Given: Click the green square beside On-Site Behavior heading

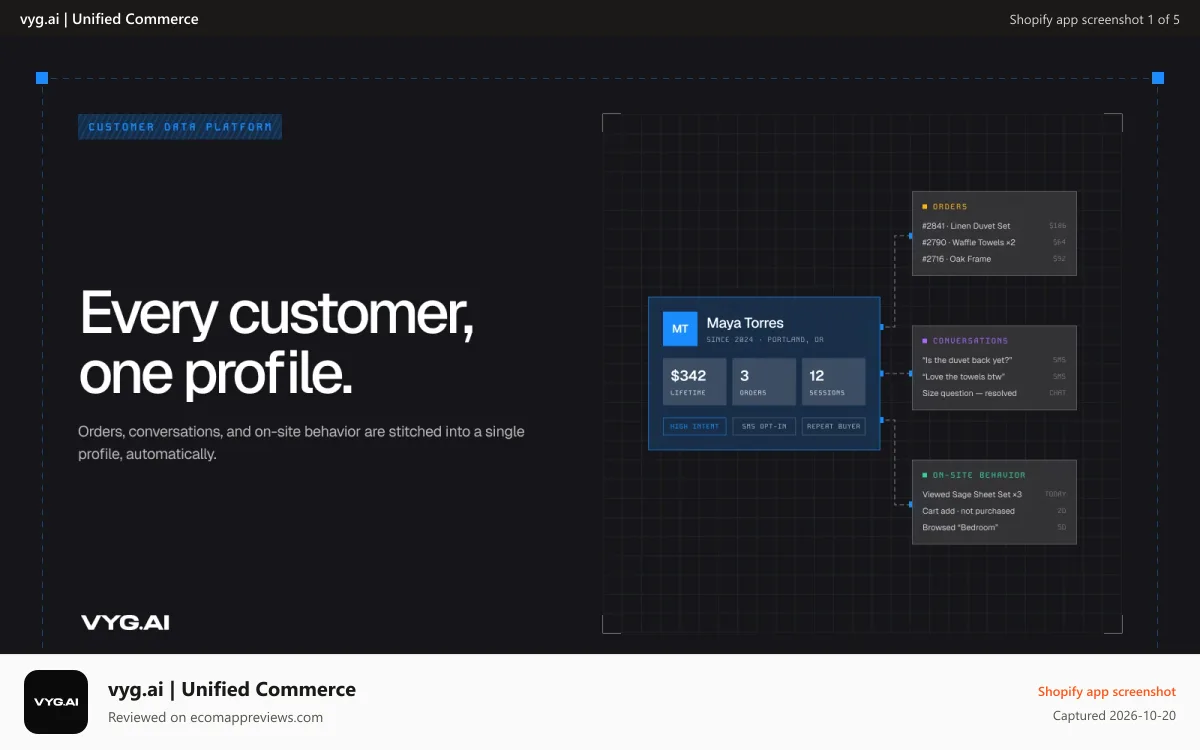Looking at the screenshot, I should (x=925, y=475).
